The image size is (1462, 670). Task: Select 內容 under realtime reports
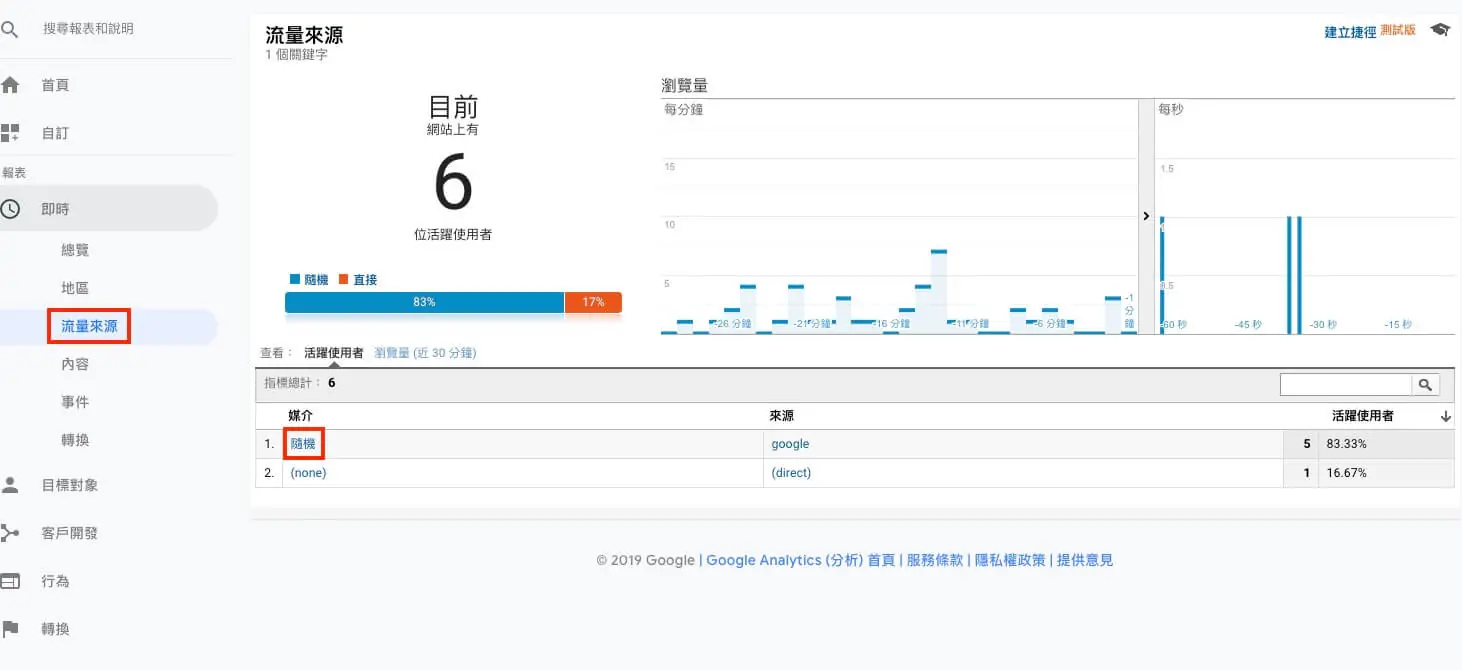click(75, 364)
